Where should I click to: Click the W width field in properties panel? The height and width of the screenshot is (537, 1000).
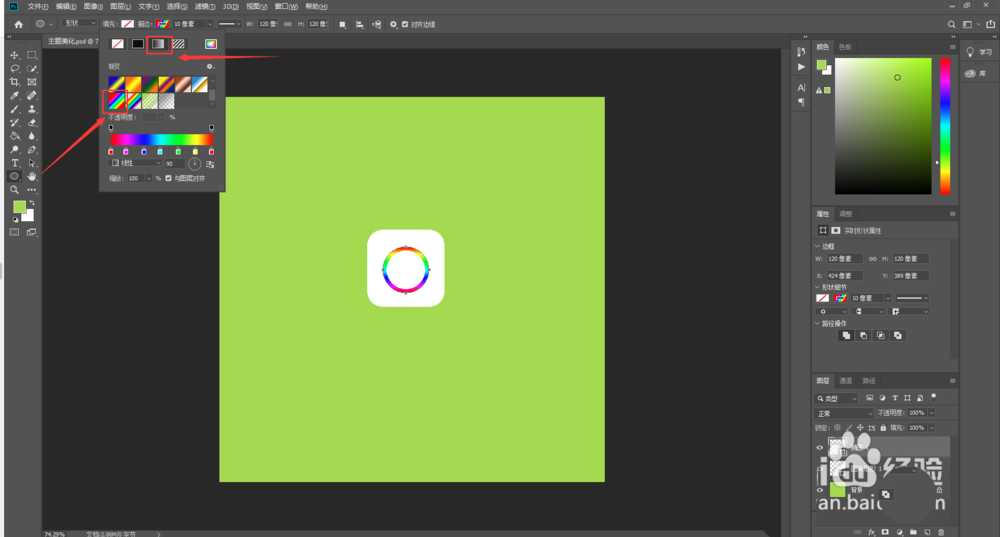[844, 259]
